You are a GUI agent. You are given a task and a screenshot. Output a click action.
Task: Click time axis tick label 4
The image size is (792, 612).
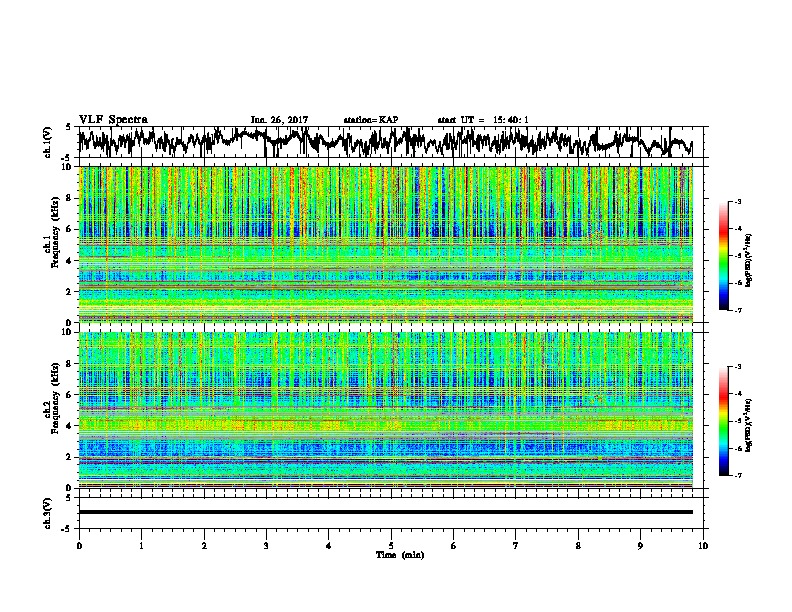pyautogui.click(x=329, y=546)
